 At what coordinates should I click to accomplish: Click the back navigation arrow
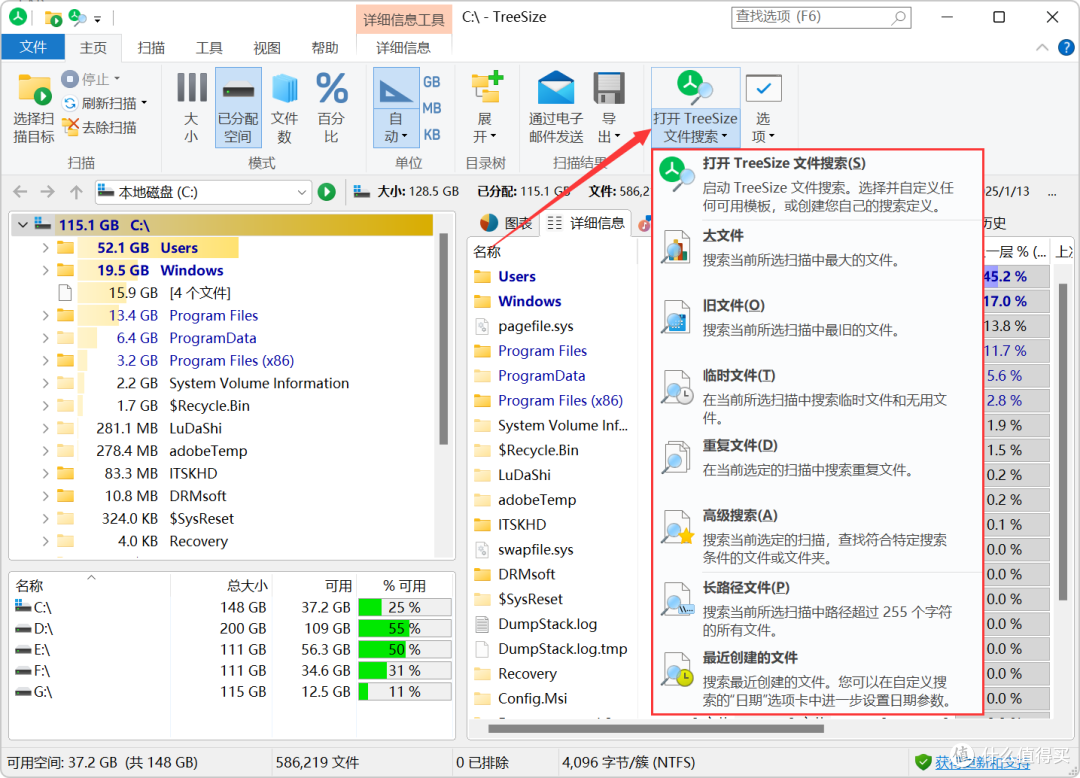(x=20, y=192)
